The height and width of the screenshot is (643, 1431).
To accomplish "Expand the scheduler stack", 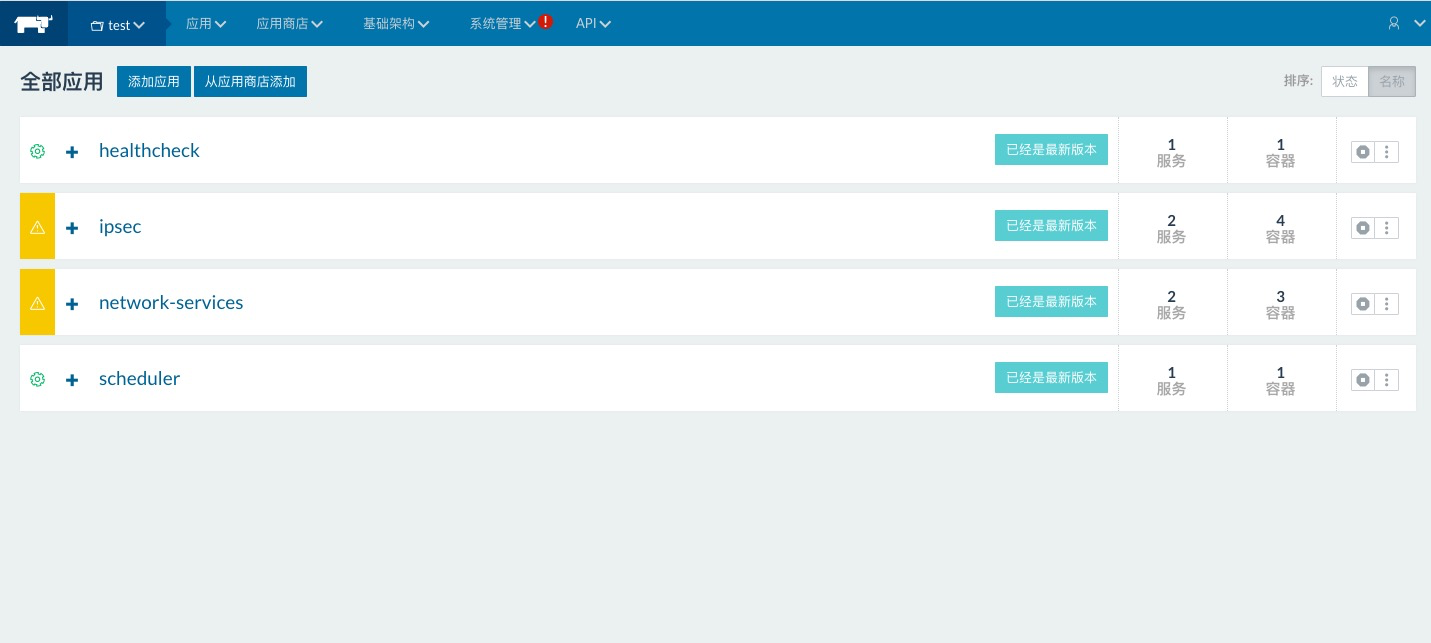I will point(72,380).
